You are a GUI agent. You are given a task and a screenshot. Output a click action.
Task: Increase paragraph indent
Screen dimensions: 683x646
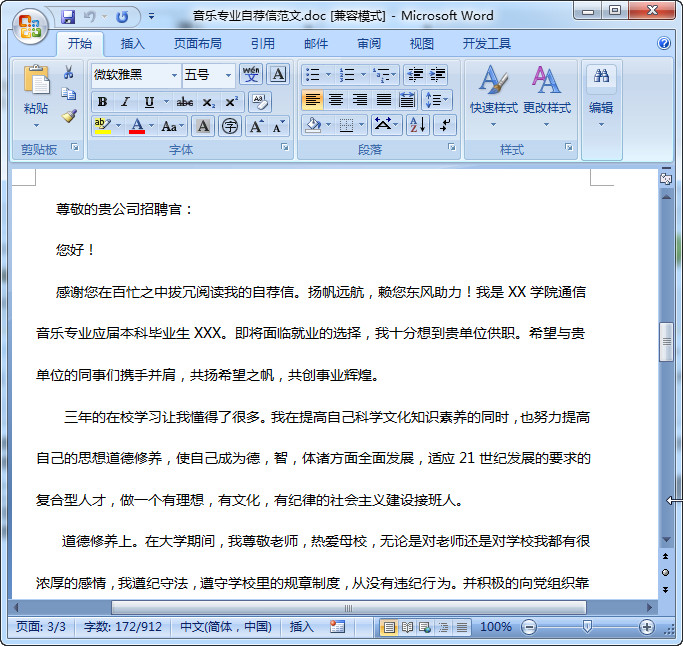coord(437,75)
